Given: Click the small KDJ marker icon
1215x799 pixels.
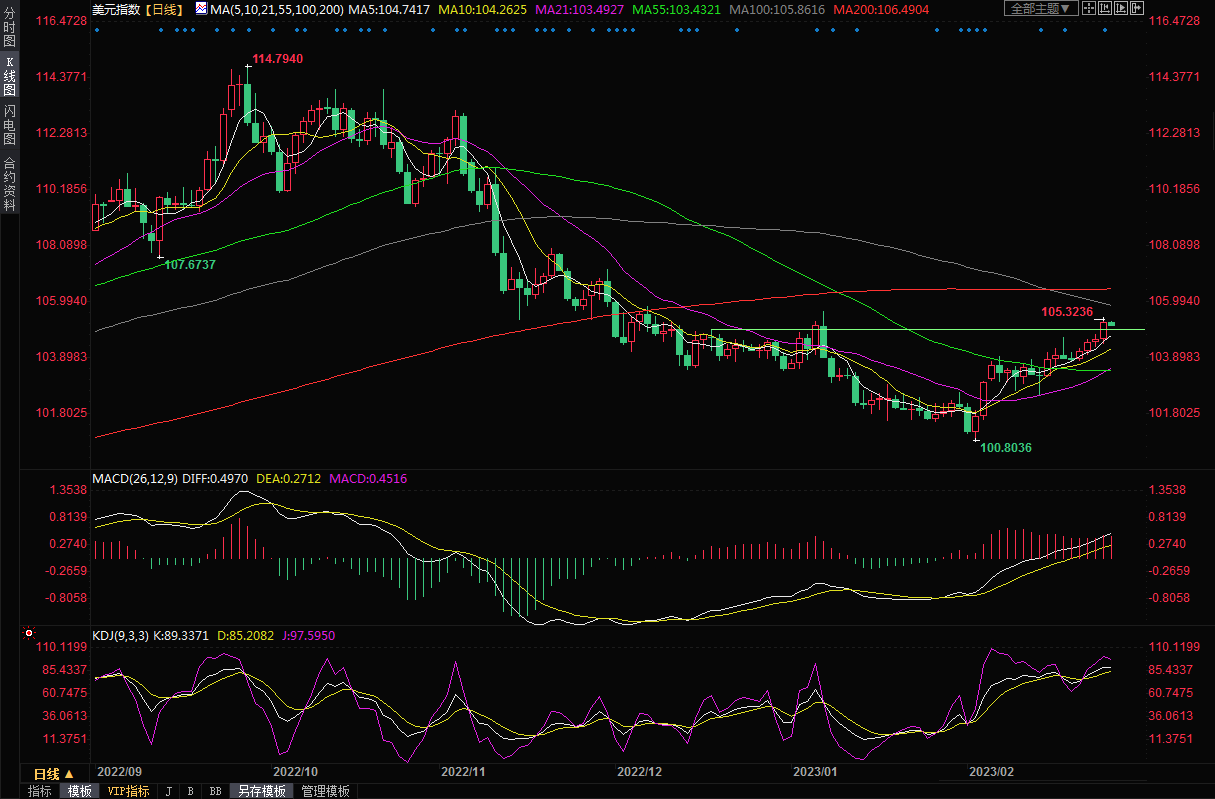Looking at the screenshot, I should coord(29,633).
